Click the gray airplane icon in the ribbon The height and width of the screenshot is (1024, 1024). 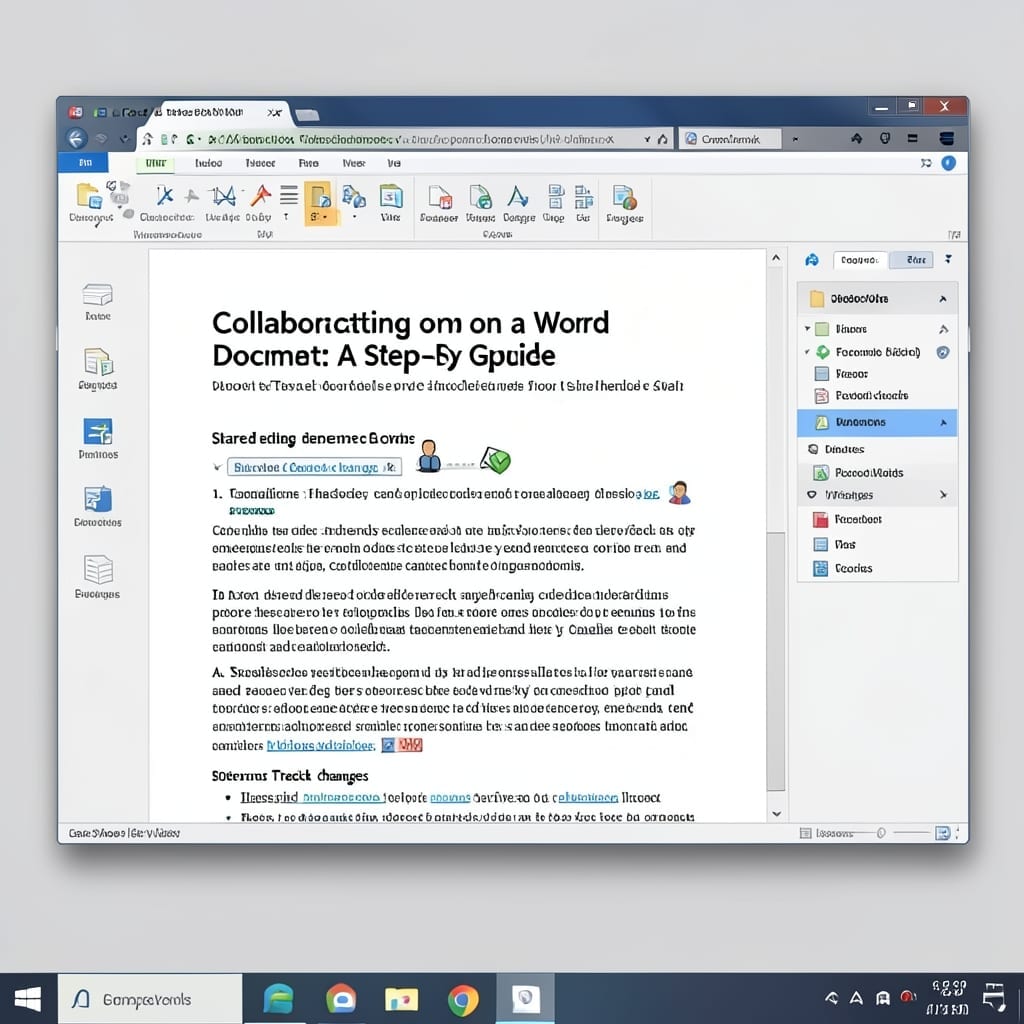click(x=191, y=196)
